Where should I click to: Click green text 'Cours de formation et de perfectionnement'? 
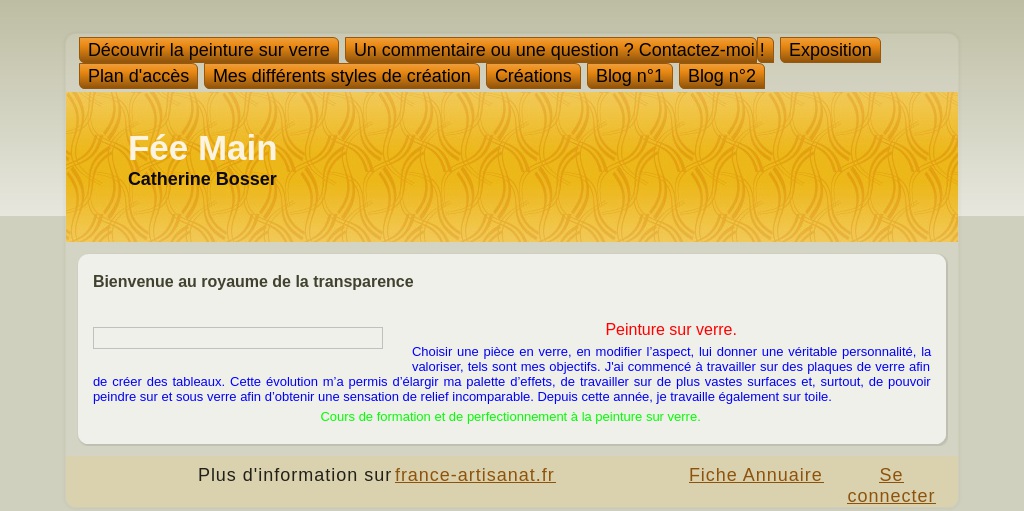[x=511, y=417]
